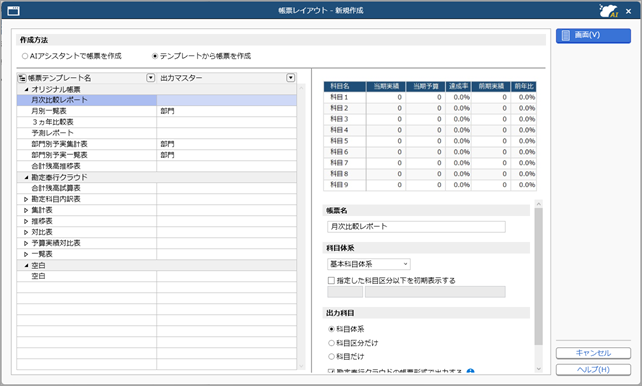Click the 当期予算 preview column header

(426, 86)
